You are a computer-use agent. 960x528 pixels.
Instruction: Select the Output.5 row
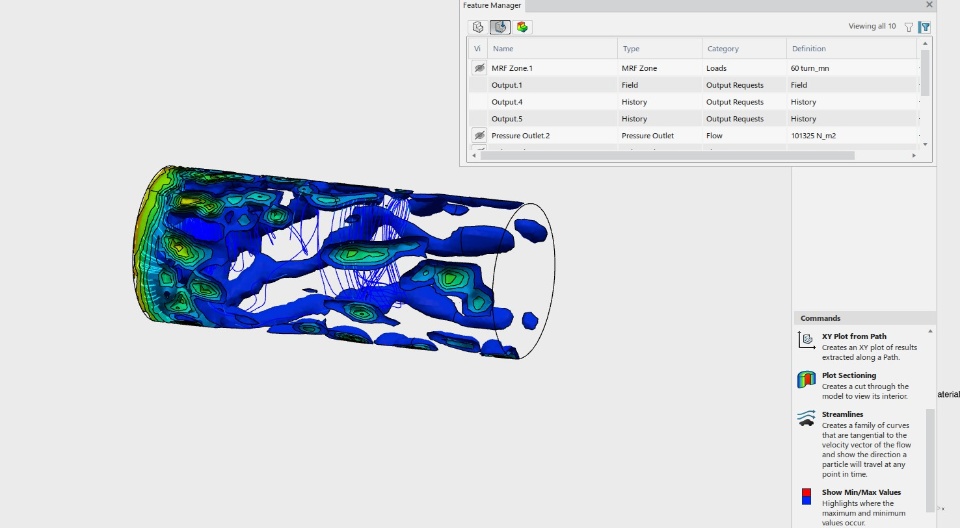[x=693, y=119]
